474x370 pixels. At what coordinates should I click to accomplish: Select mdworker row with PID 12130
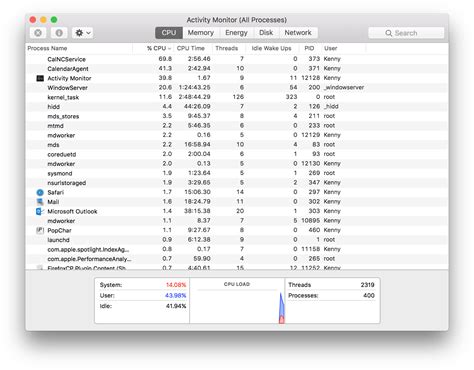coord(237,164)
